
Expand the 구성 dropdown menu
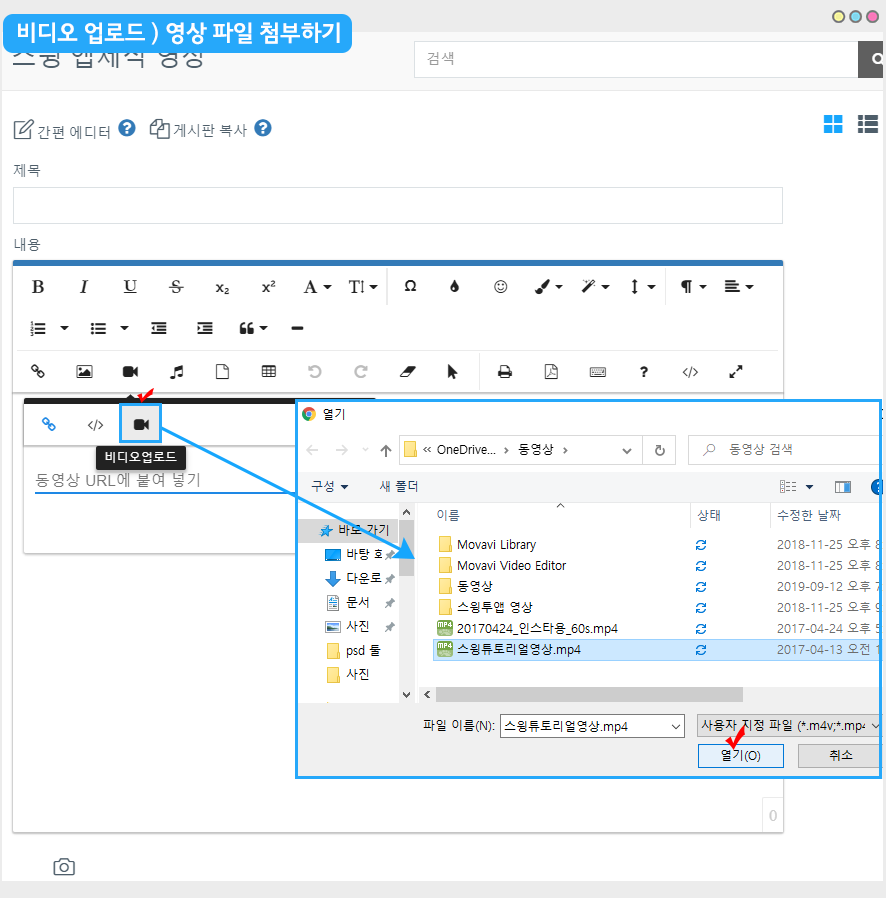[330, 487]
